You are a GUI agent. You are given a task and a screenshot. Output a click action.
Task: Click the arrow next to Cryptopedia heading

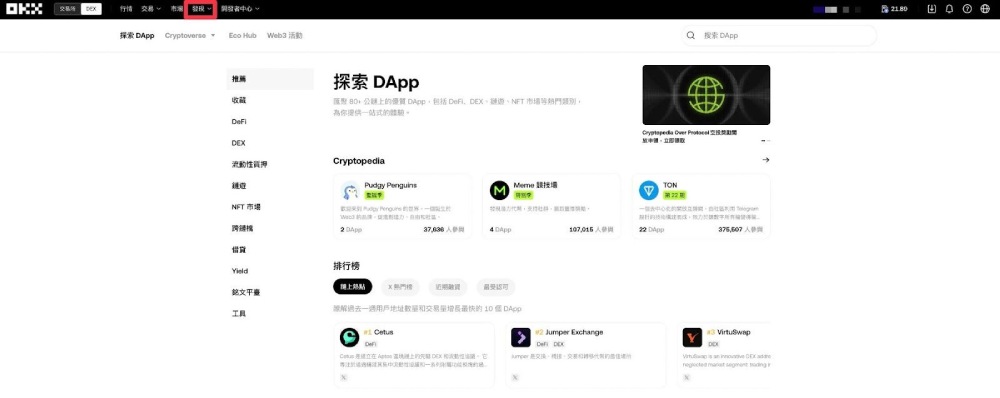(766, 160)
